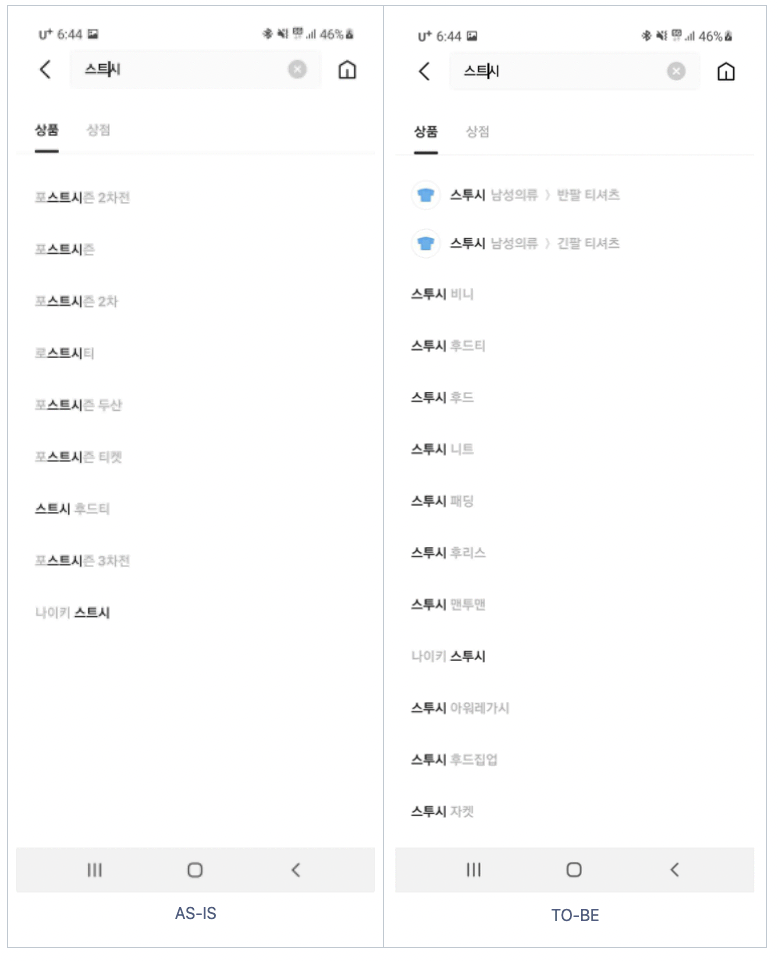Screen dimensions: 778x961
Task: Select the 포스트시즌 2차전 suggestion
Action: coord(82,198)
